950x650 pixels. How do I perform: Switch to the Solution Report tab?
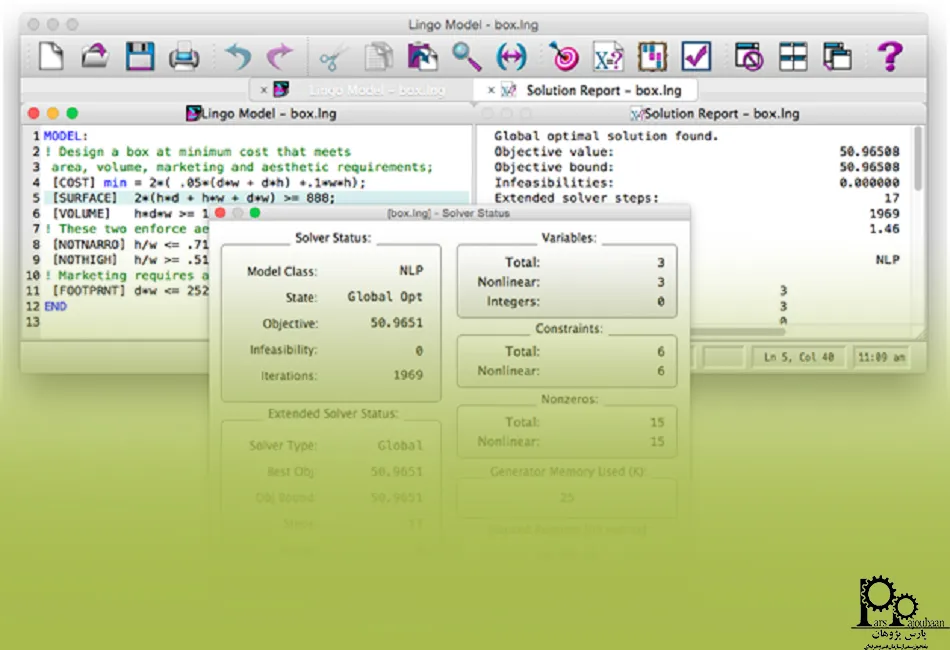pyautogui.click(x=603, y=90)
